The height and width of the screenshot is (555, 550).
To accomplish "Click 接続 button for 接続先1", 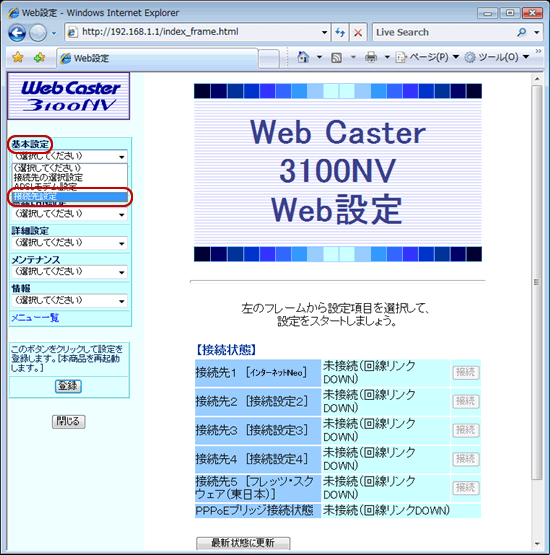I will [x=465, y=373].
